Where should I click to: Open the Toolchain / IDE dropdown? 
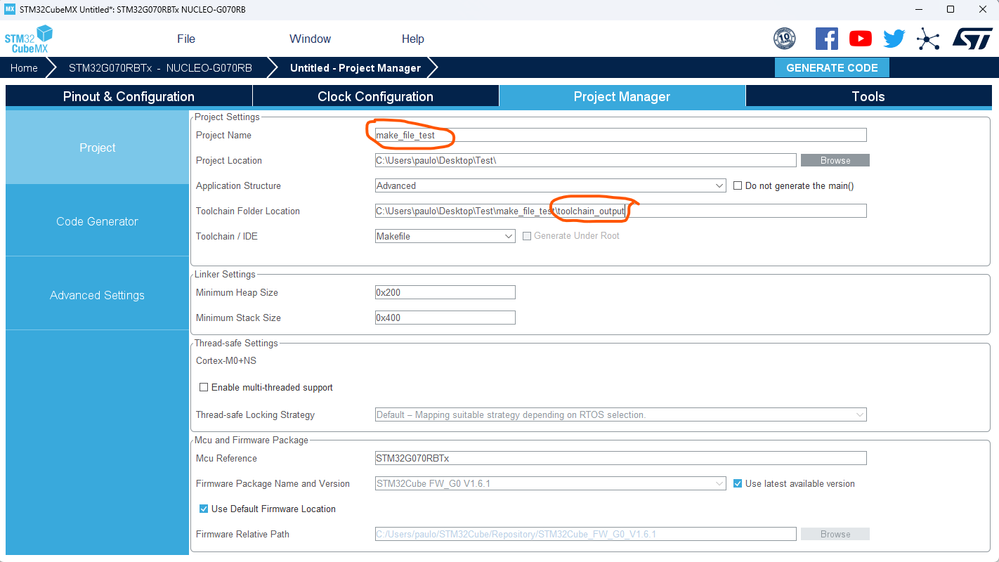(x=445, y=236)
